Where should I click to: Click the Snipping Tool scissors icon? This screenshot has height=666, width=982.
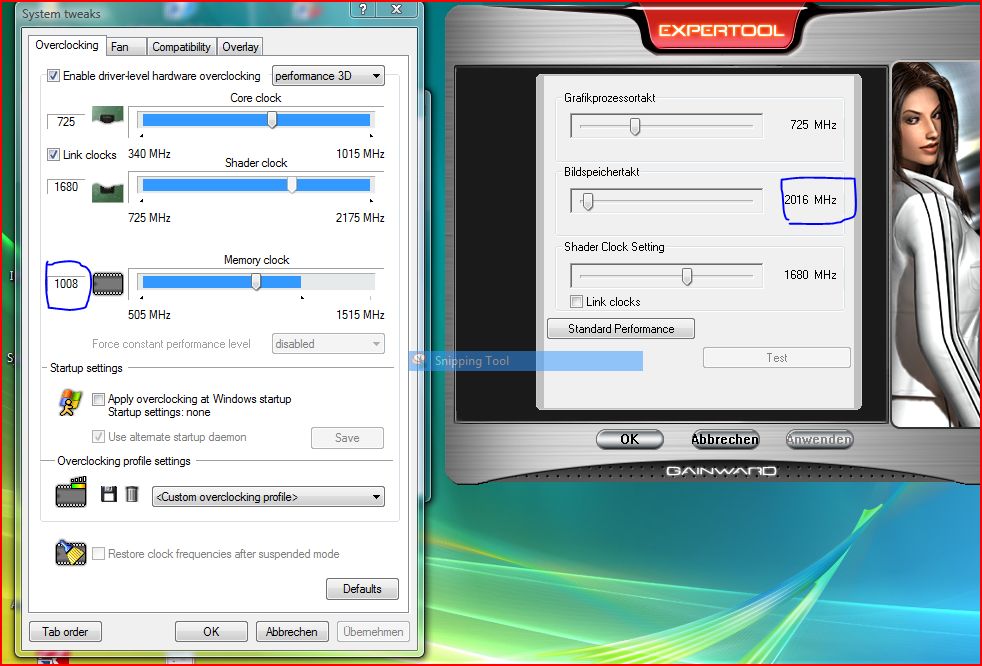pyautogui.click(x=419, y=360)
